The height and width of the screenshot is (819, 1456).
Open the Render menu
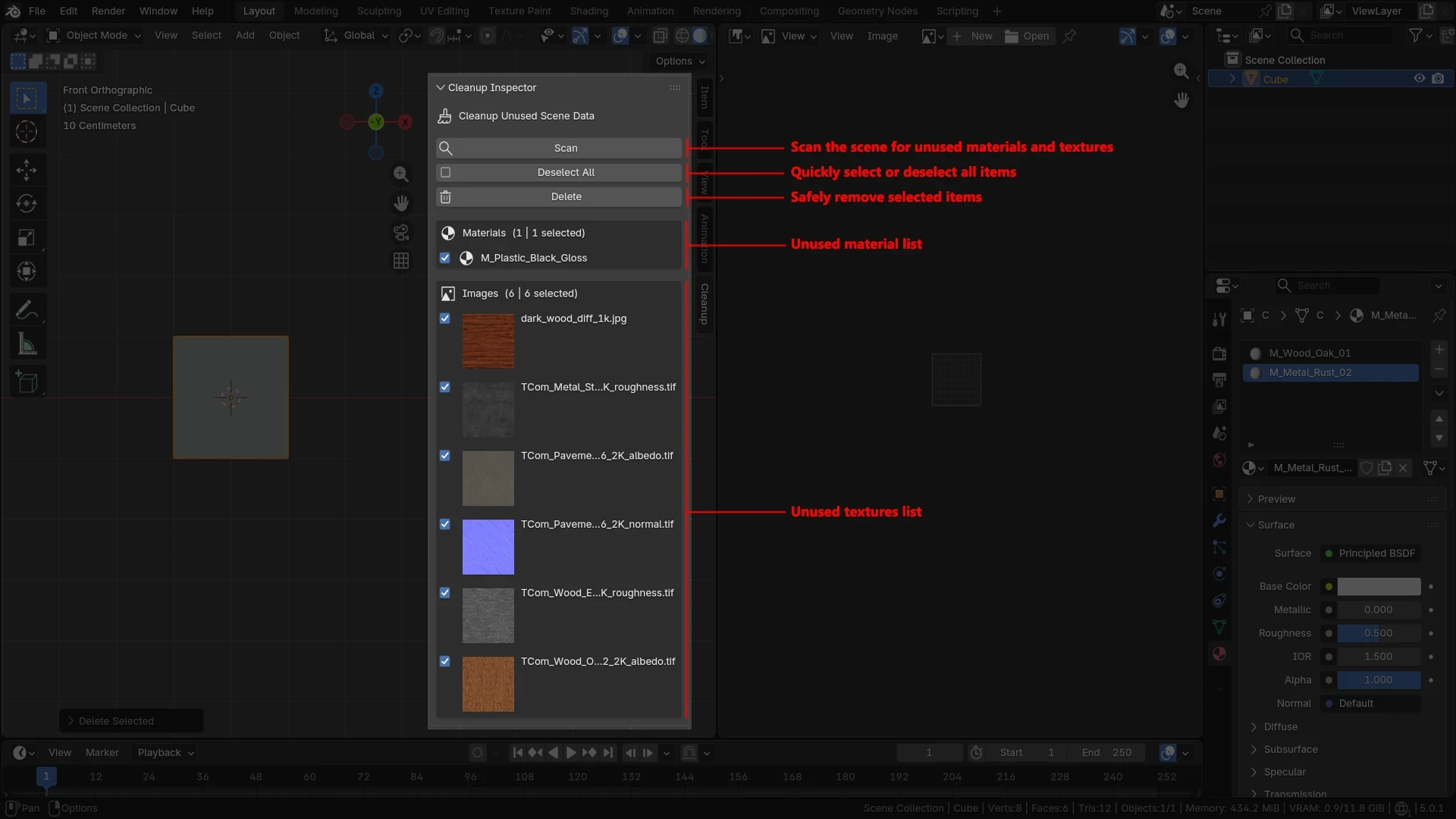click(108, 11)
